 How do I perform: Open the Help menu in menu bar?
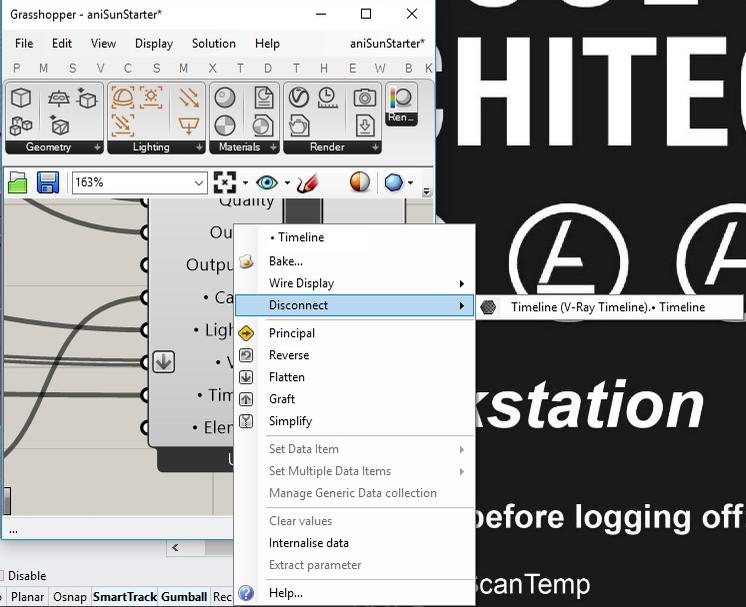(267, 44)
